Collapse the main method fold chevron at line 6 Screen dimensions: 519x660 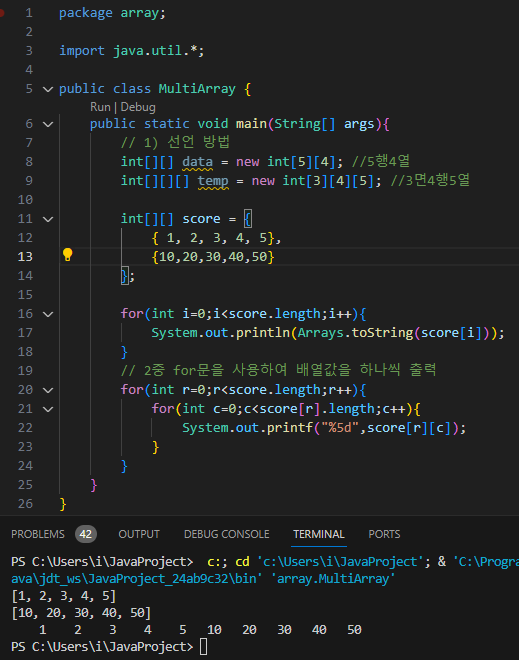pos(48,124)
